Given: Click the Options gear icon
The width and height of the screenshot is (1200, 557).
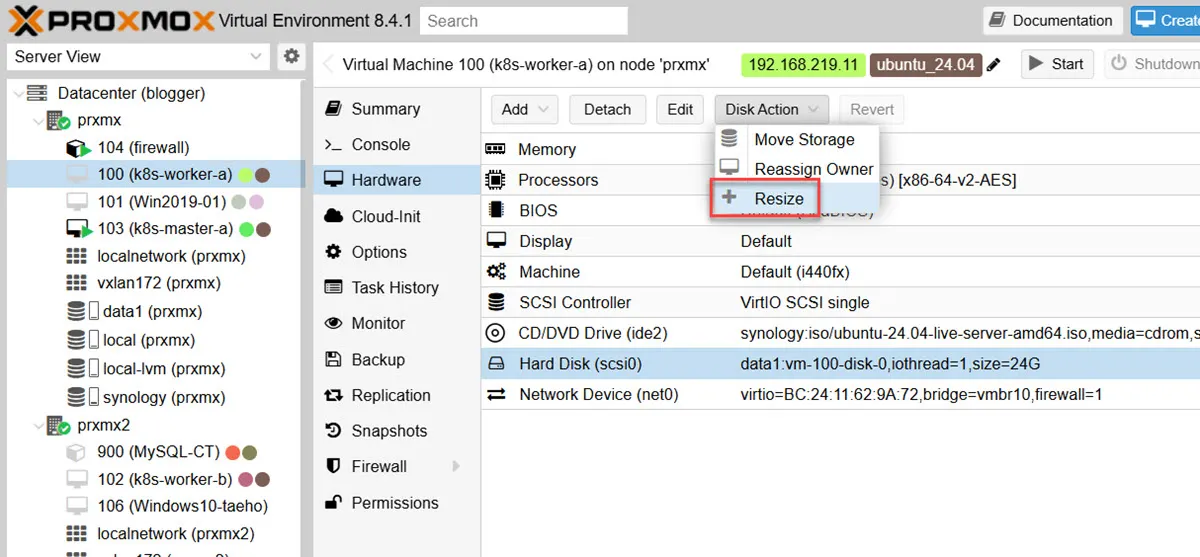Looking at the screenshot, I should [334, 252].
